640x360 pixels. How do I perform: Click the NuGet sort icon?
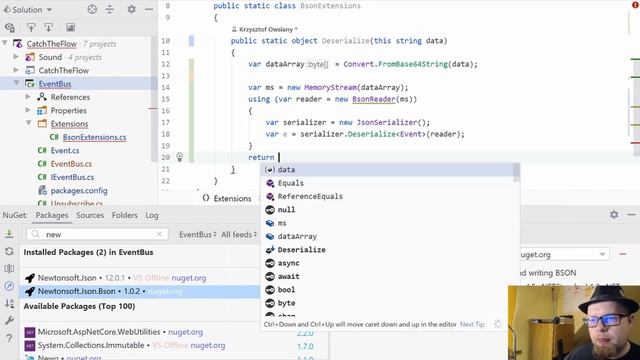coord(9,303)
